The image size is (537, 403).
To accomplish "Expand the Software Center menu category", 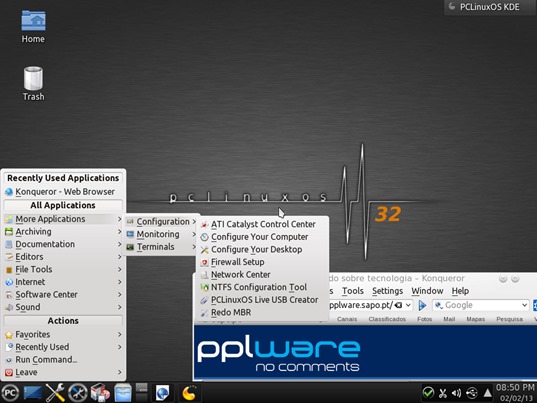I will click(63, 295).
